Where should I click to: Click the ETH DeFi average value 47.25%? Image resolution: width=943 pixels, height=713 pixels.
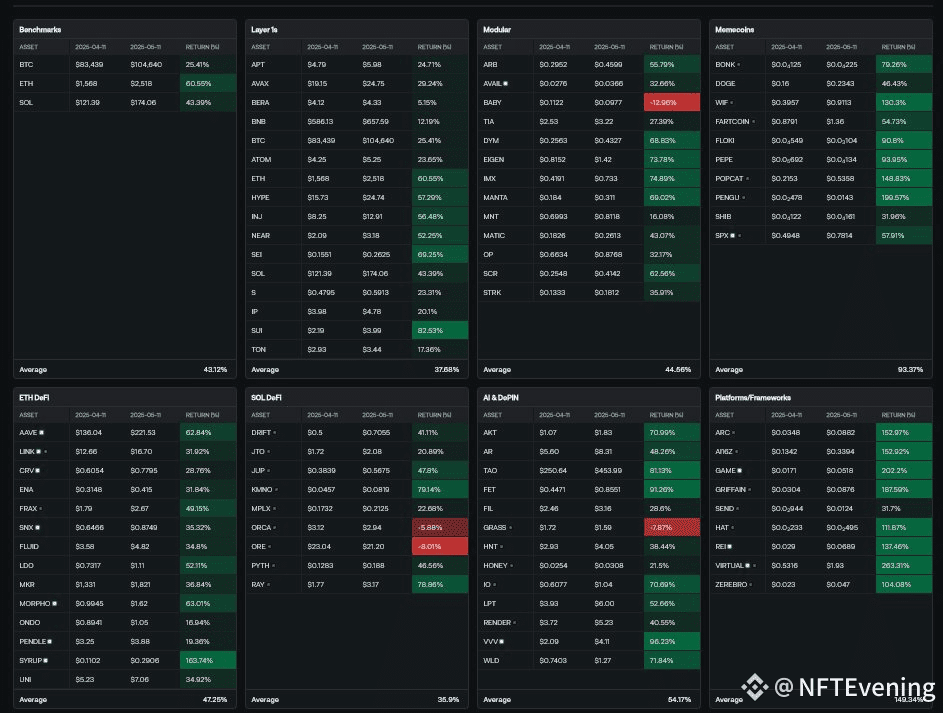pos(215,700)
